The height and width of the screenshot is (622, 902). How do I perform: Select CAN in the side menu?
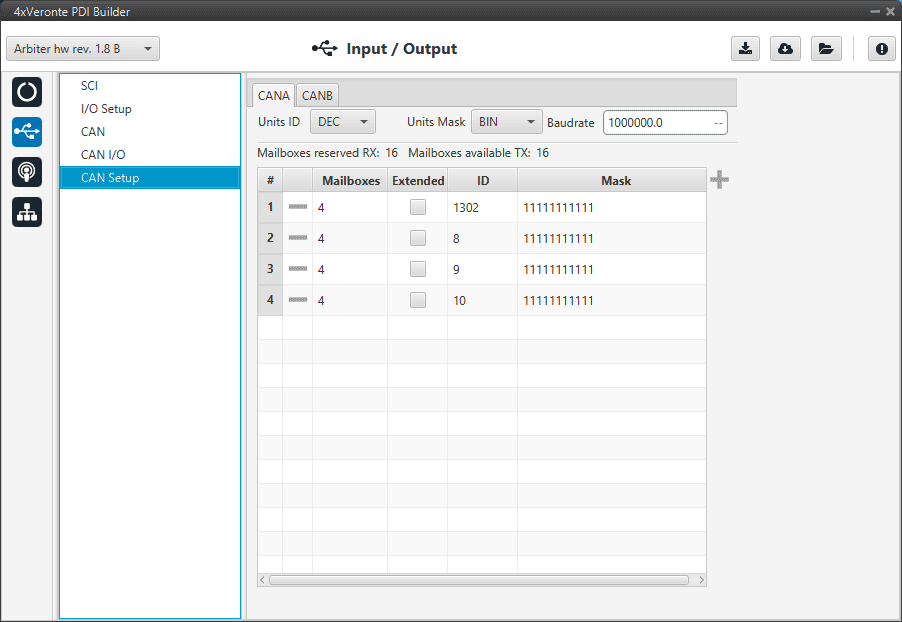[150, 132]
